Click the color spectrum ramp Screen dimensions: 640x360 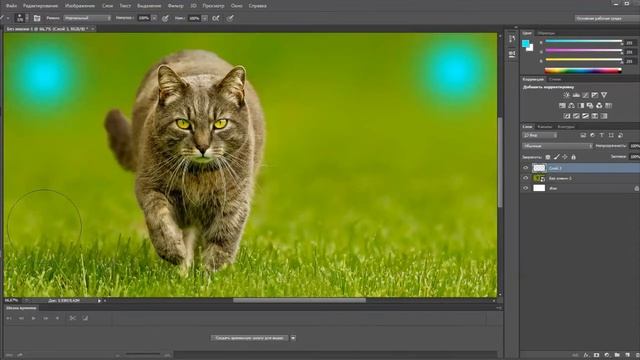pyautogui.click(x=583, y=71)
